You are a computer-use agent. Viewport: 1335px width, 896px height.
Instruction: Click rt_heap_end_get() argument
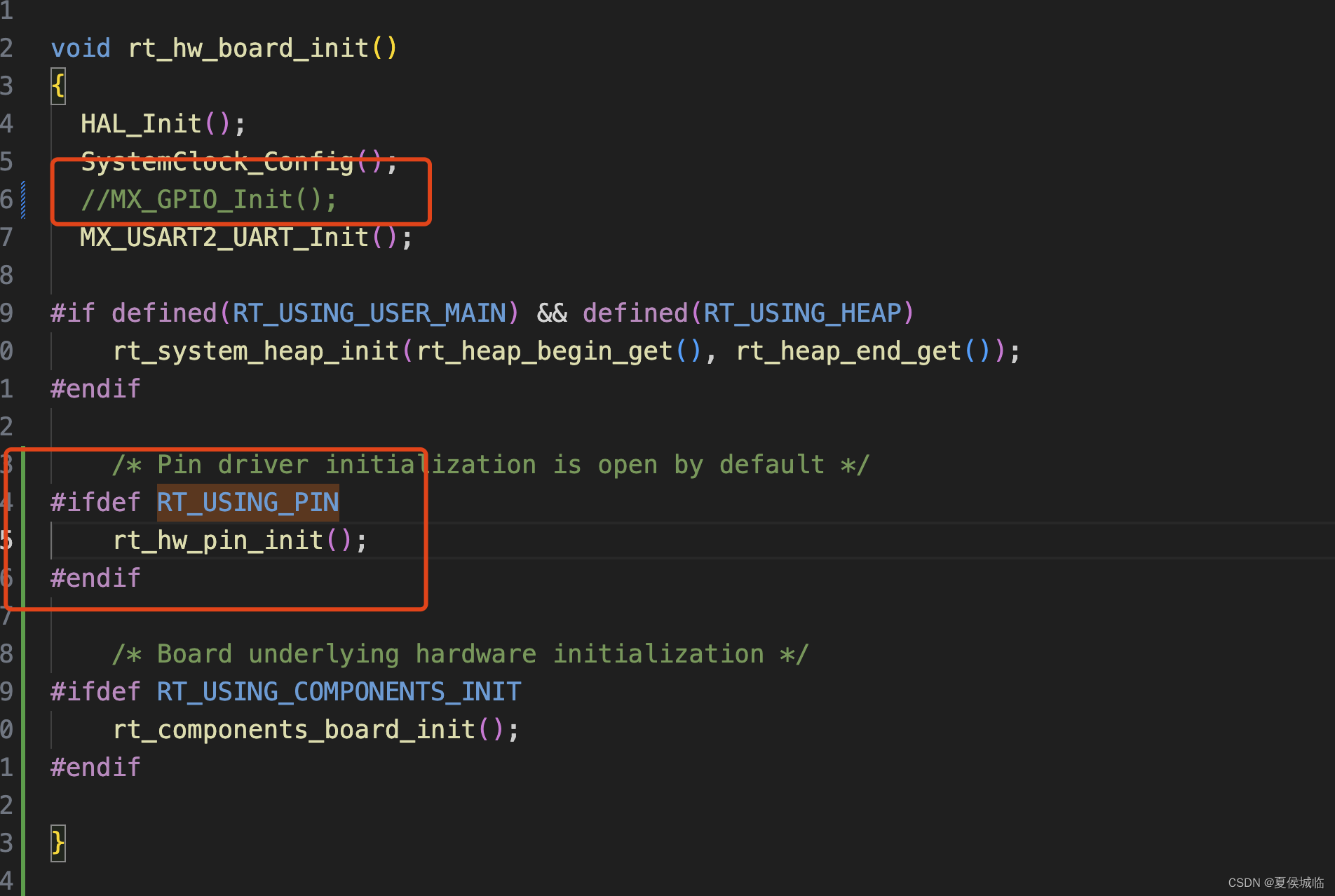[x=862, y=351]
